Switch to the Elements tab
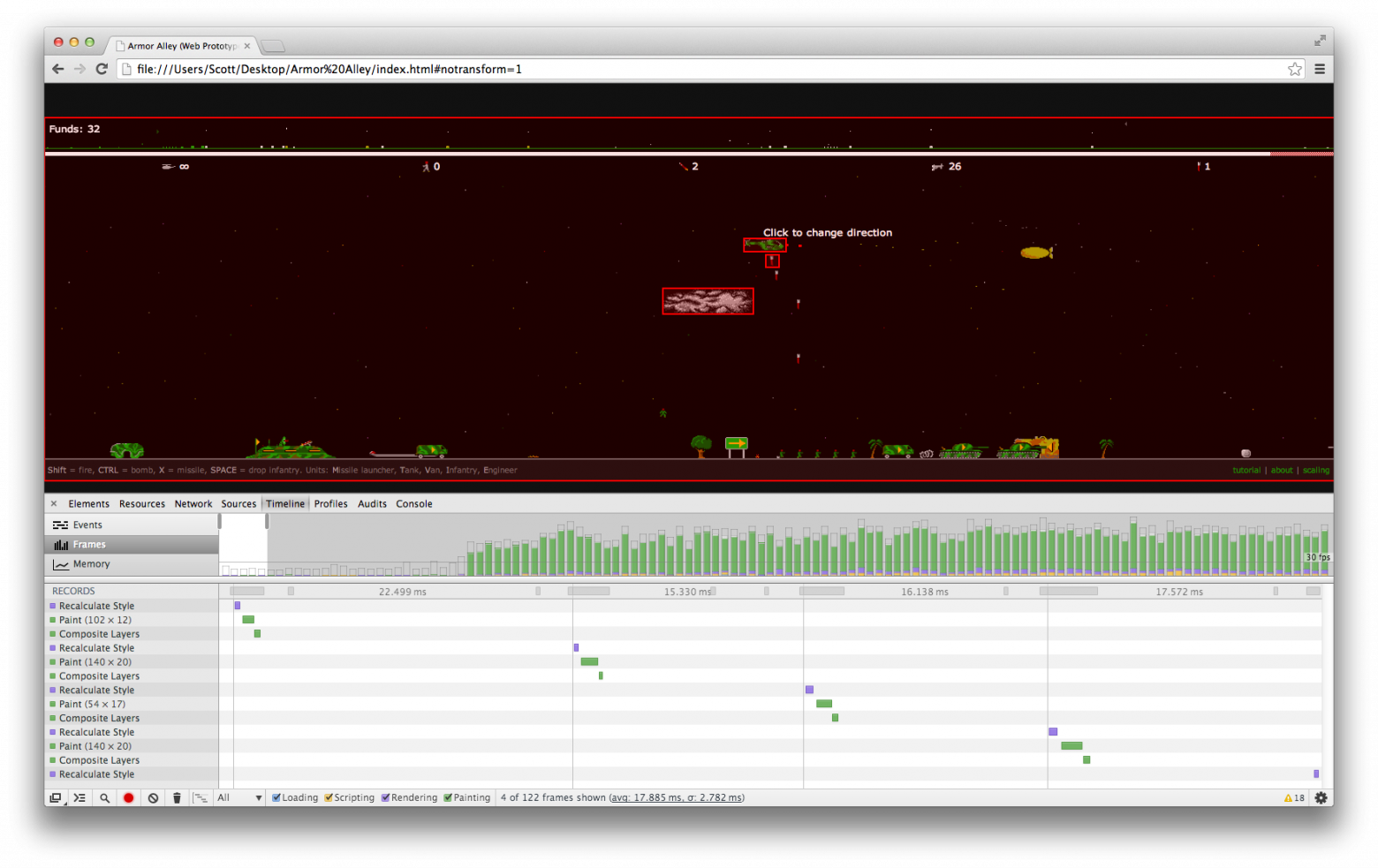1378x868 pixels. pos(89,504)
